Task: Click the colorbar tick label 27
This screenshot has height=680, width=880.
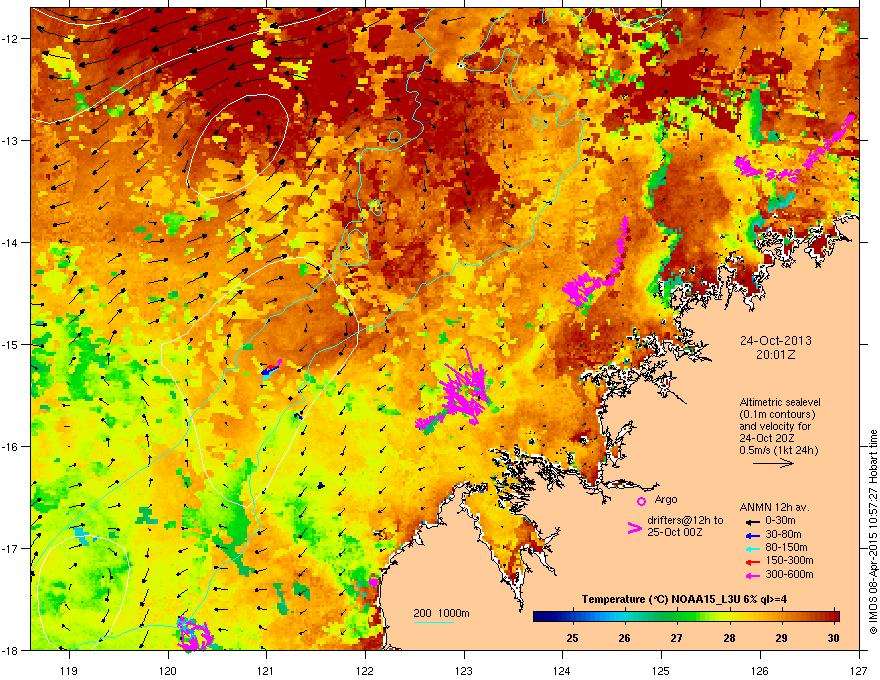Action: (676, 638)
